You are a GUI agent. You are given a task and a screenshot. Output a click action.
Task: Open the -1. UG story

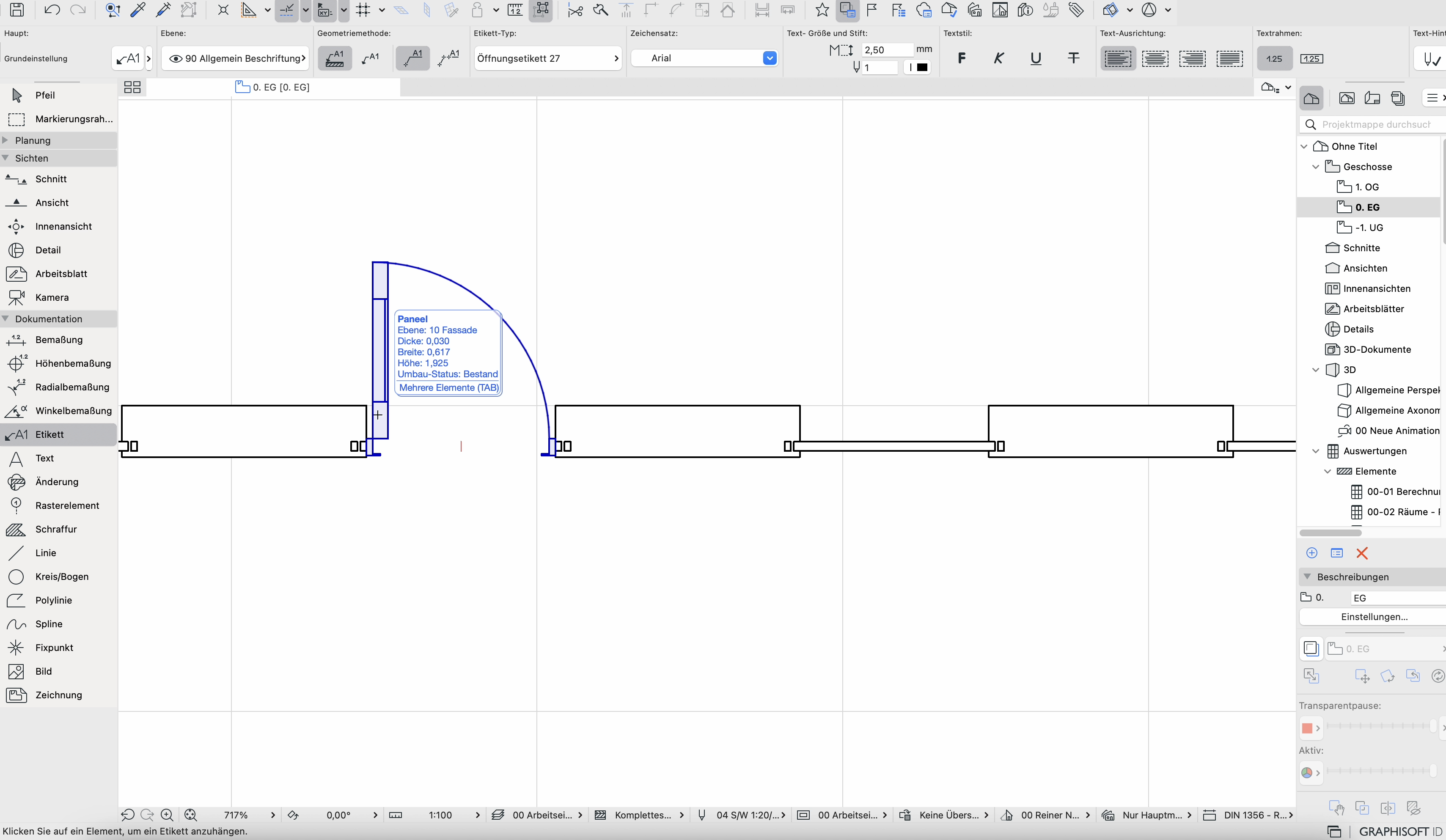pos(1369,228)
